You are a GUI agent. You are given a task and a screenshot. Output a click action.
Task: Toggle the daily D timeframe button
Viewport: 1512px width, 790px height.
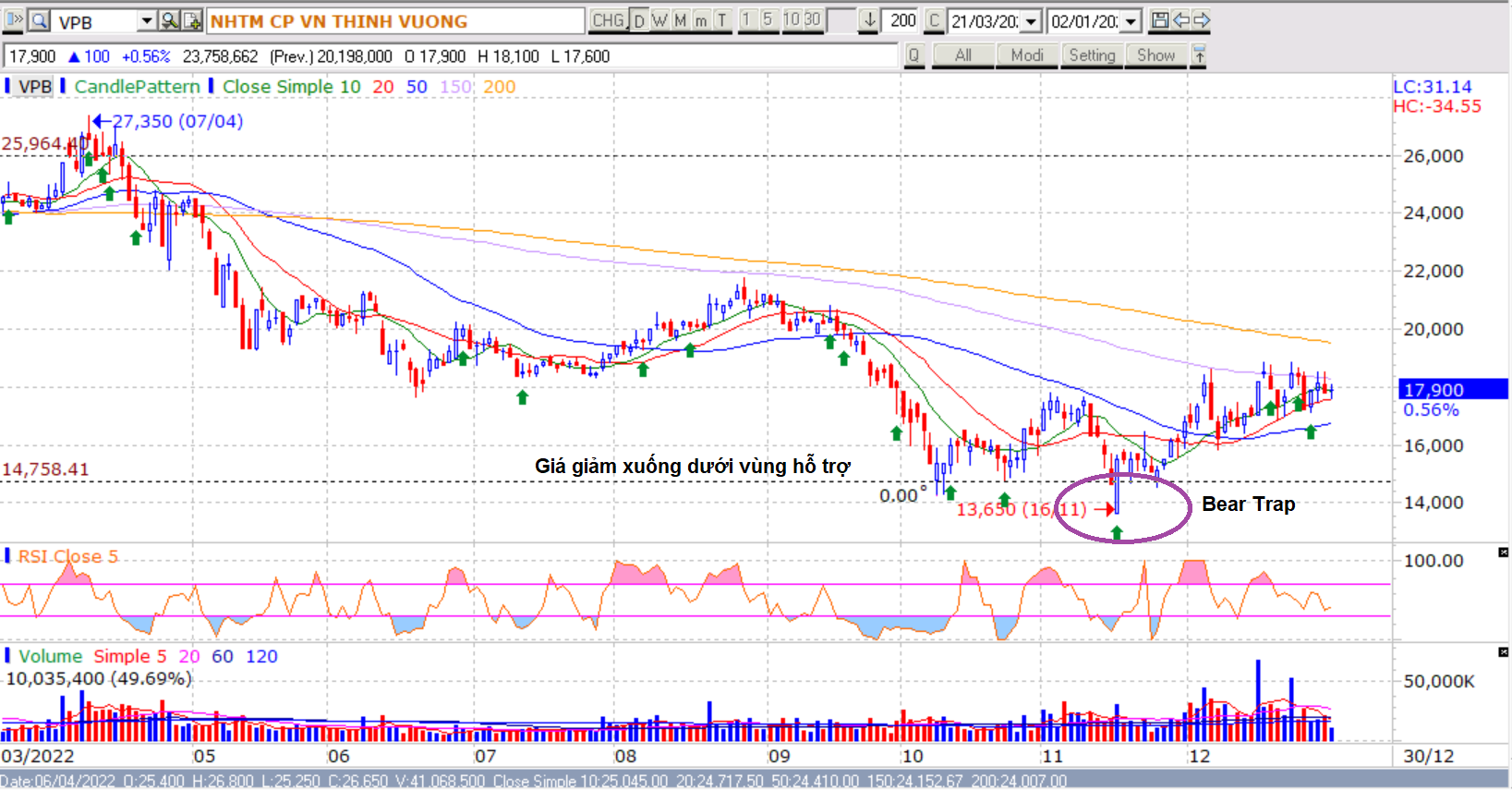(x=639, y=20)
